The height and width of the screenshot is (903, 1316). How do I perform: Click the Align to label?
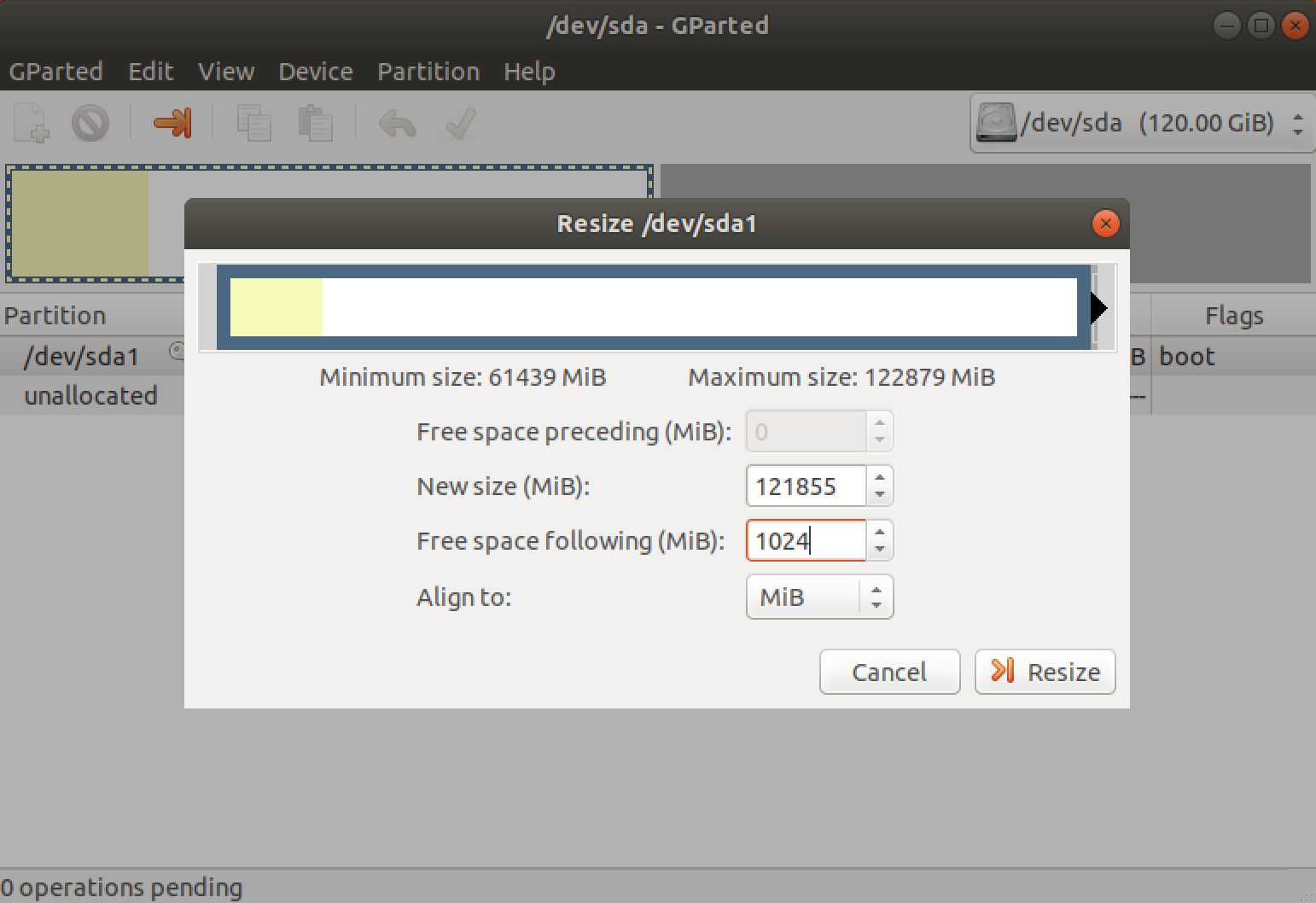pyautogui.click(x=463, y=597)
